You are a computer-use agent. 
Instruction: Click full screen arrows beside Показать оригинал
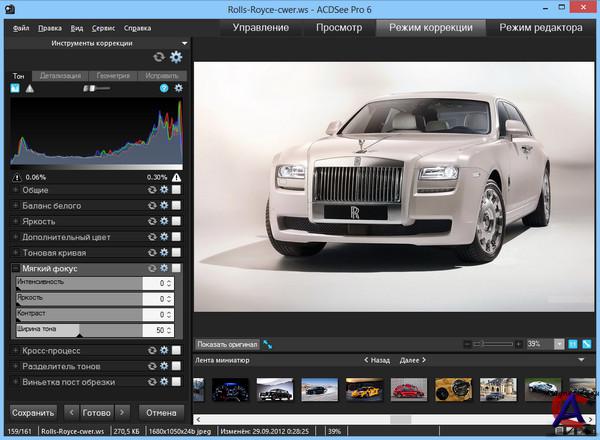click(x=268, y=344)
